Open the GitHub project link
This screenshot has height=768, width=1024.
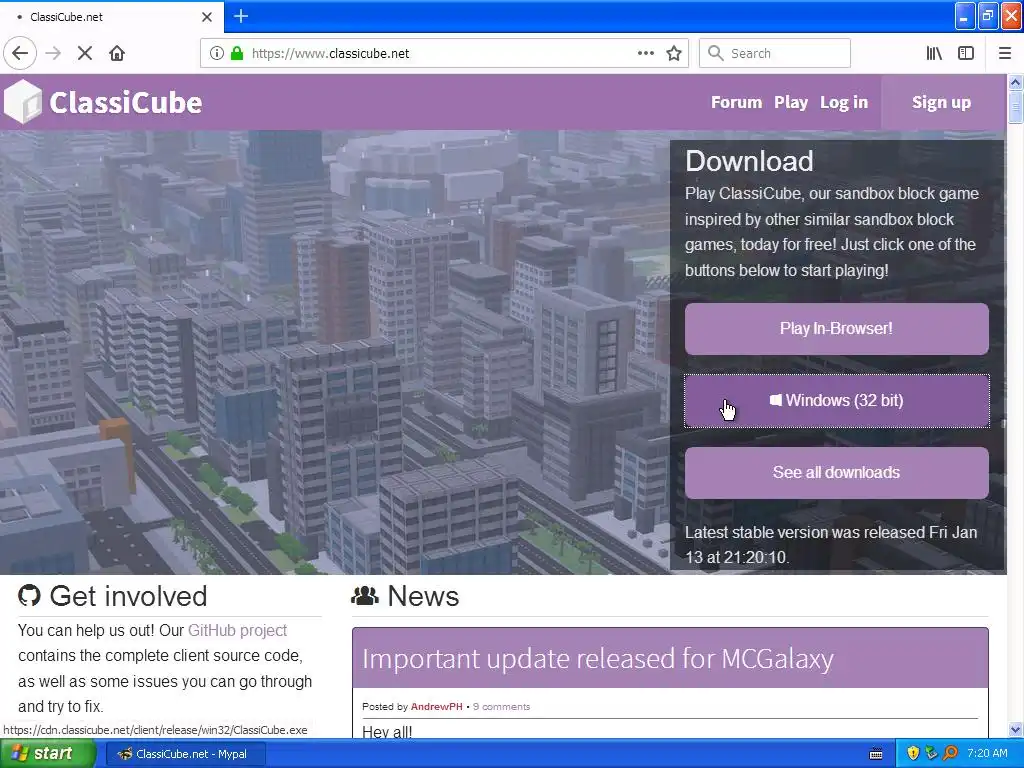(238, 630)
